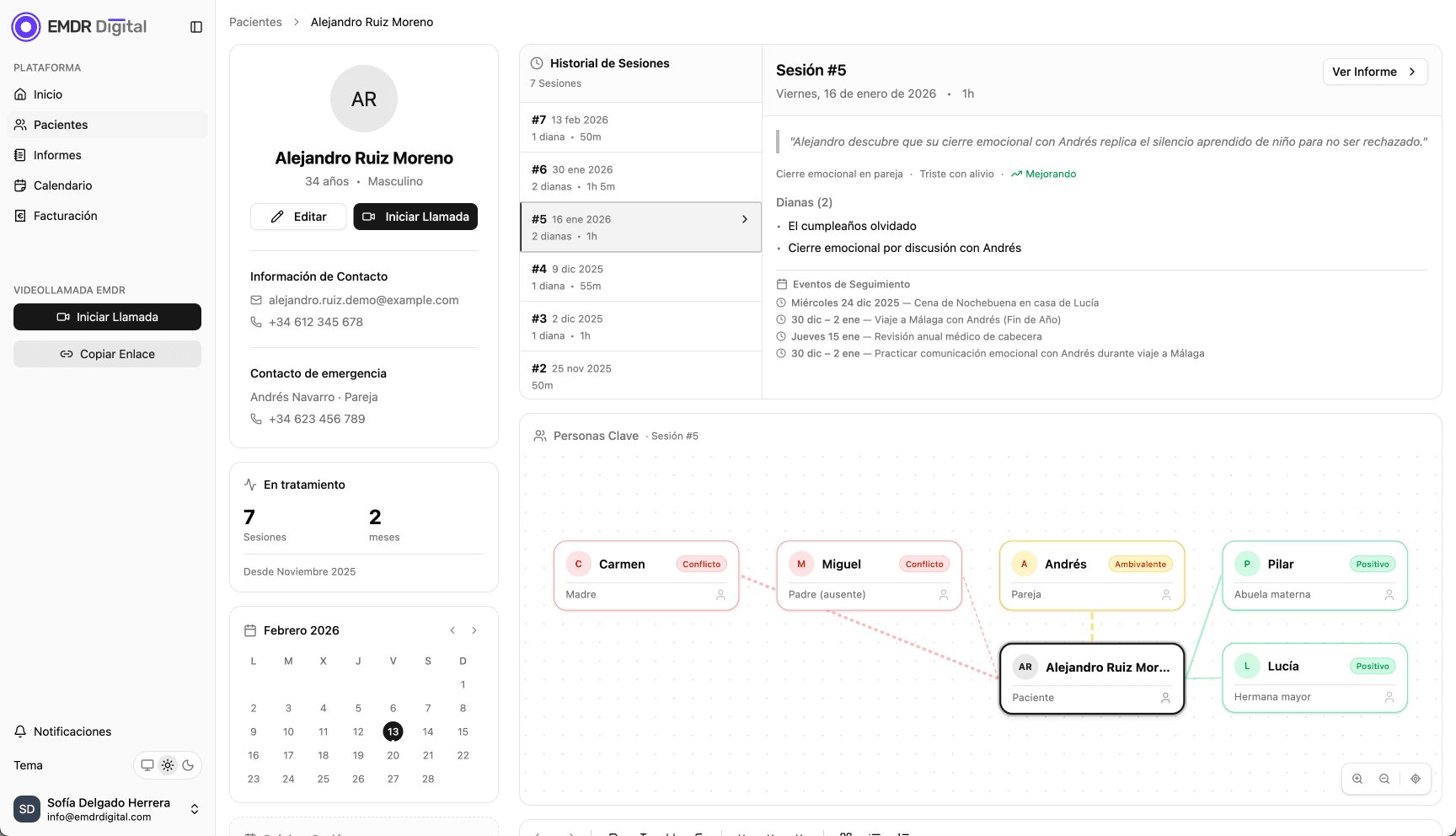Open the Informes section
This screenshot has height=836, width=1456.
click(x=57, y=155)
